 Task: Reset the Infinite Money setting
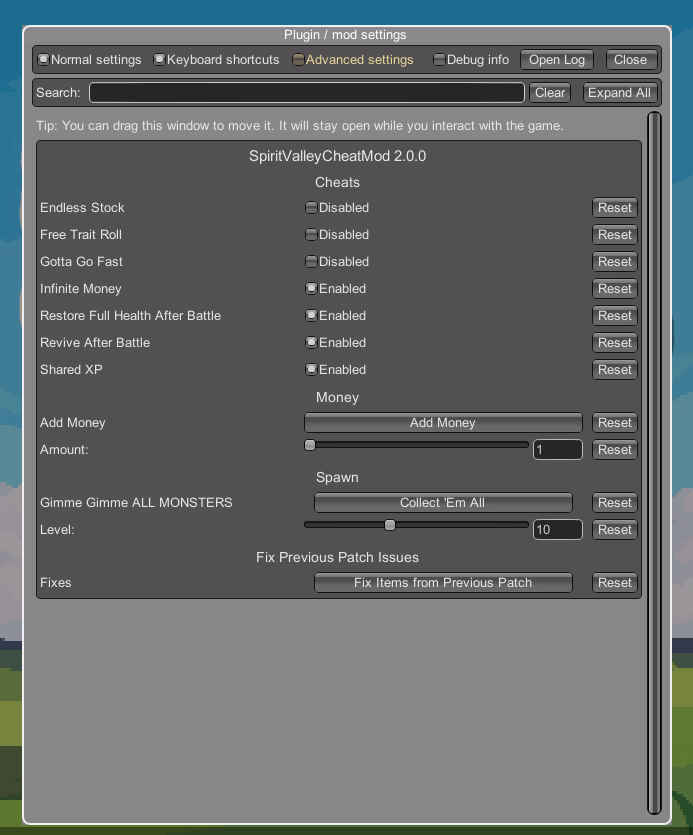pos(614,289)
